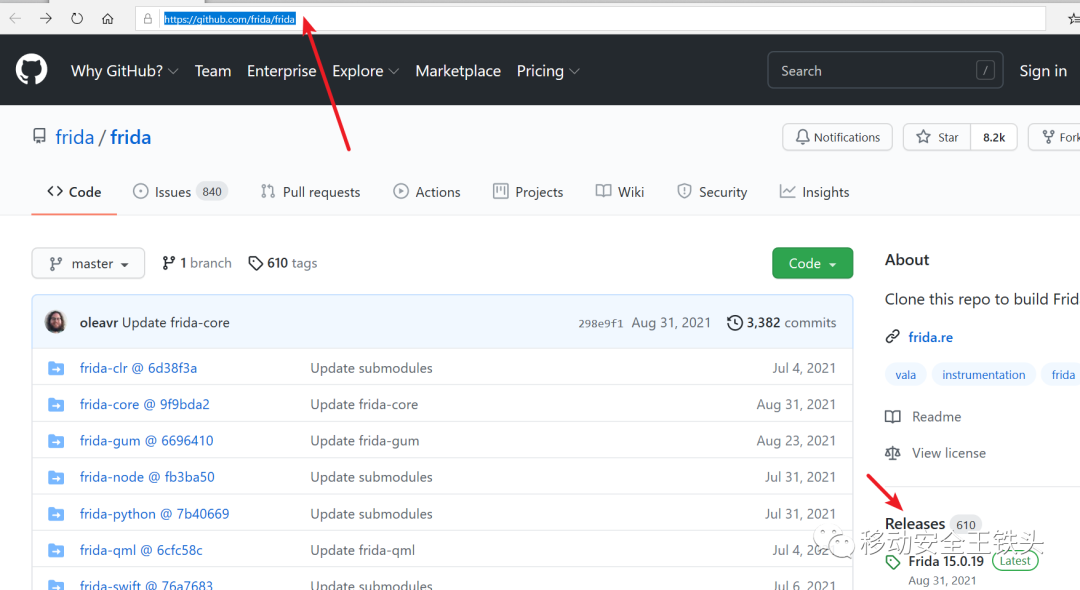This screenshot has width=1080, height=590.
Task: Open the green Code dropdown button
Action: (x=813, y=263)
